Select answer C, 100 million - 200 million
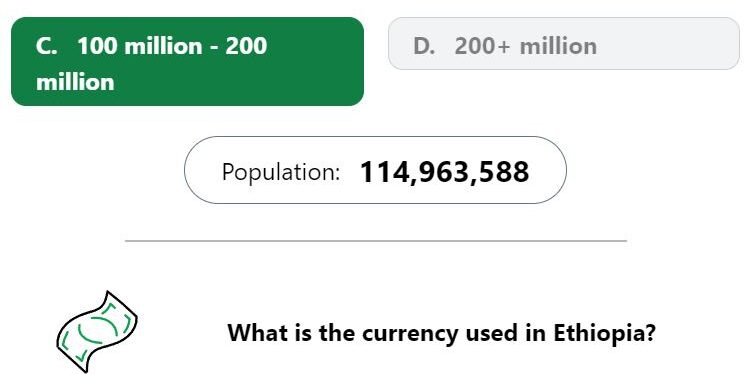The width and height of the screenshot is (749, 375). tap(187, 62)
